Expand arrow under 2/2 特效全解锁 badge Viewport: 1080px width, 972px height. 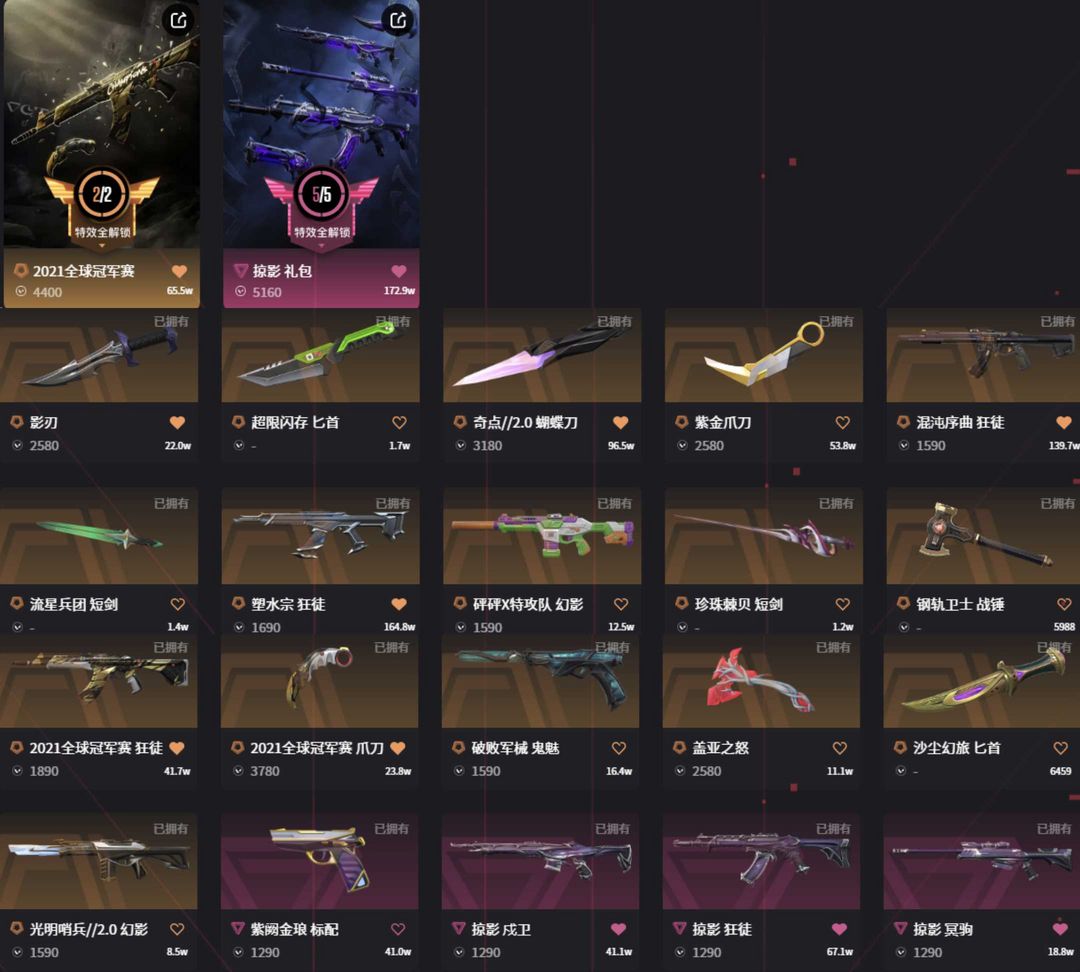[x=102, y=246]
